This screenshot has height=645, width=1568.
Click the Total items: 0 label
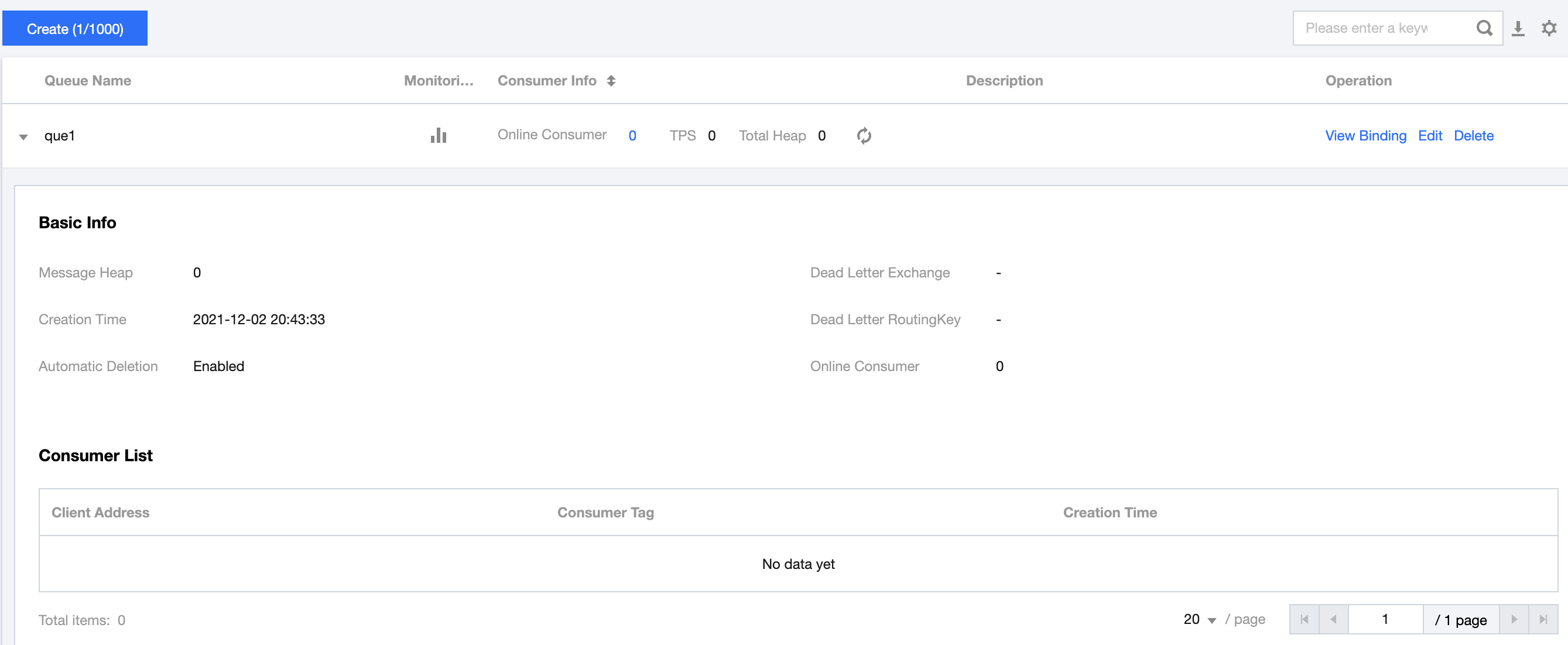(x=82, y=620)
